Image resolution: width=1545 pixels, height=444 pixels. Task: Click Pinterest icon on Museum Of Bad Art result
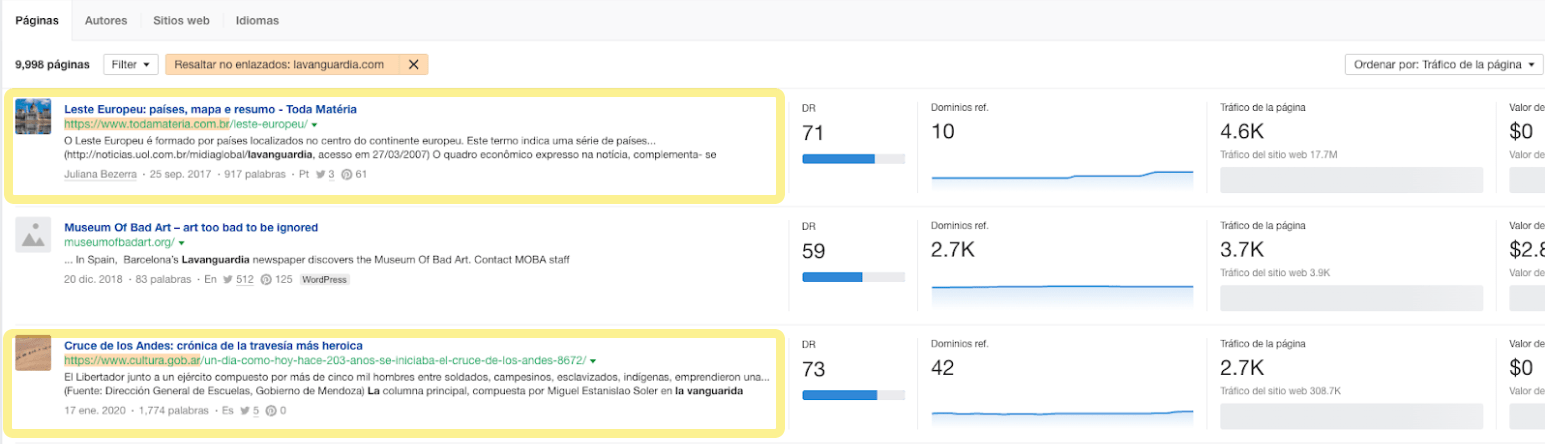[266, 280]
